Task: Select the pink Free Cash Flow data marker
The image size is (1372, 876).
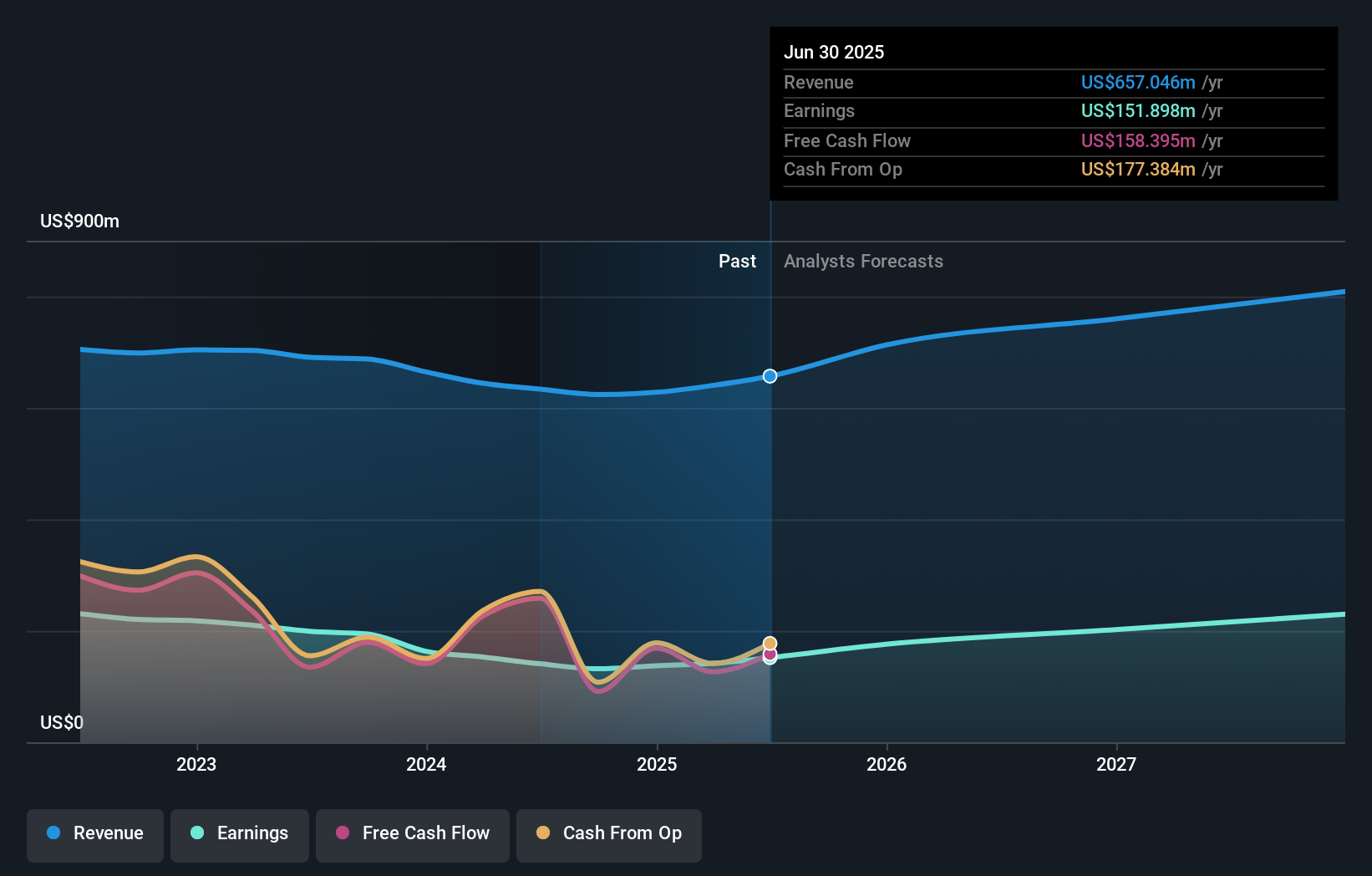Action: (770, 654)
